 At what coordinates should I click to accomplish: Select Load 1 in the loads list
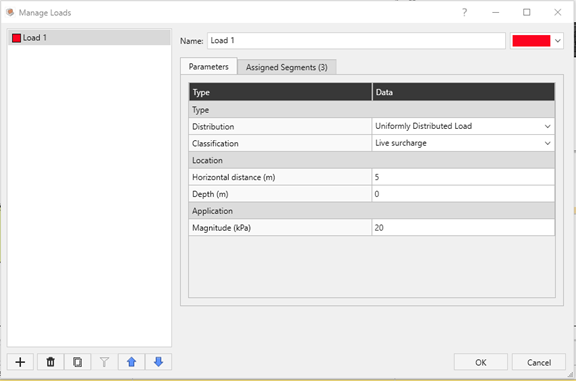[x=89, y=38]
